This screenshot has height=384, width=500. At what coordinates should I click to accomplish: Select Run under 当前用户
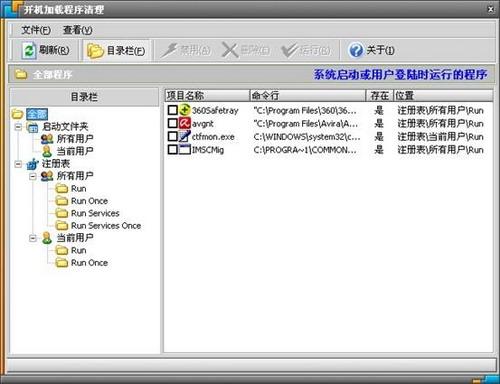[79, 250]
